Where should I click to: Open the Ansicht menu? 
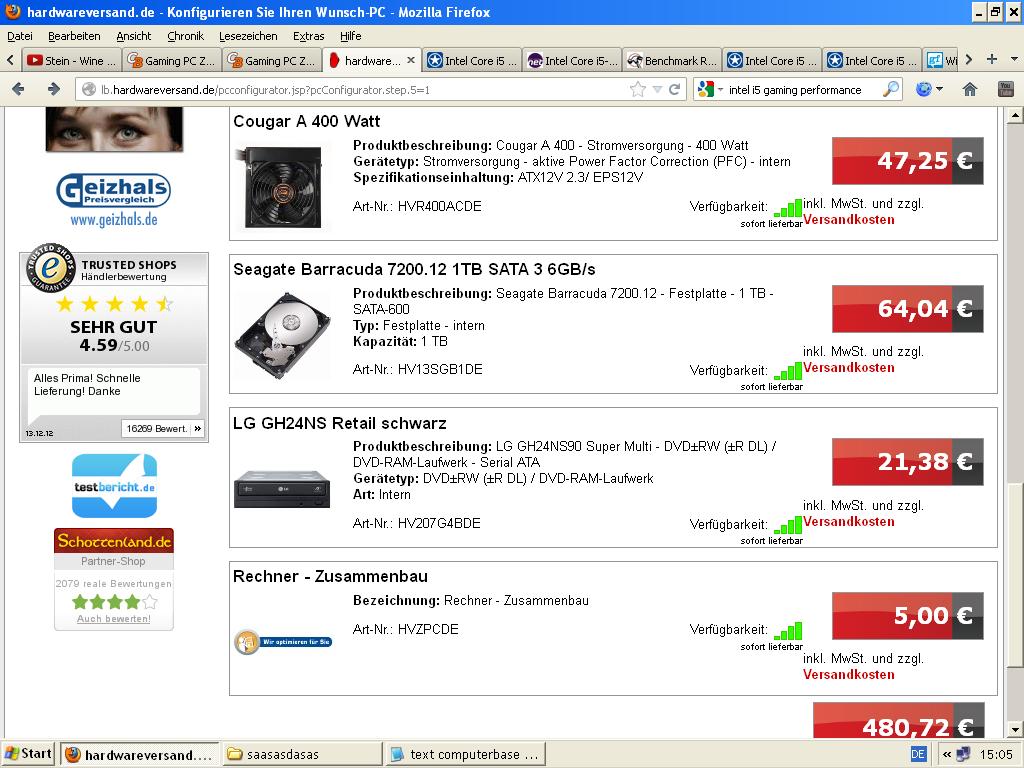(133, 36)
